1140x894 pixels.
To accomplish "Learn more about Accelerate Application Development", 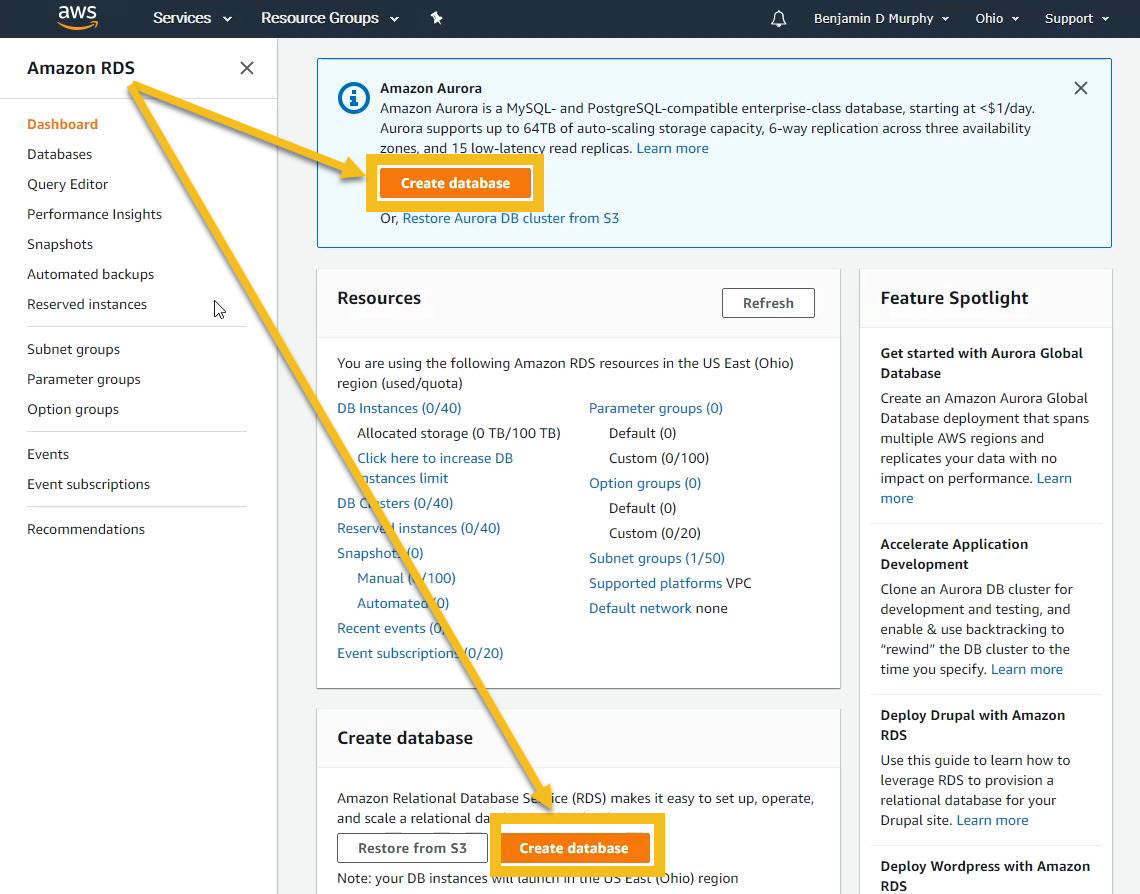I will pos(1027,669).
